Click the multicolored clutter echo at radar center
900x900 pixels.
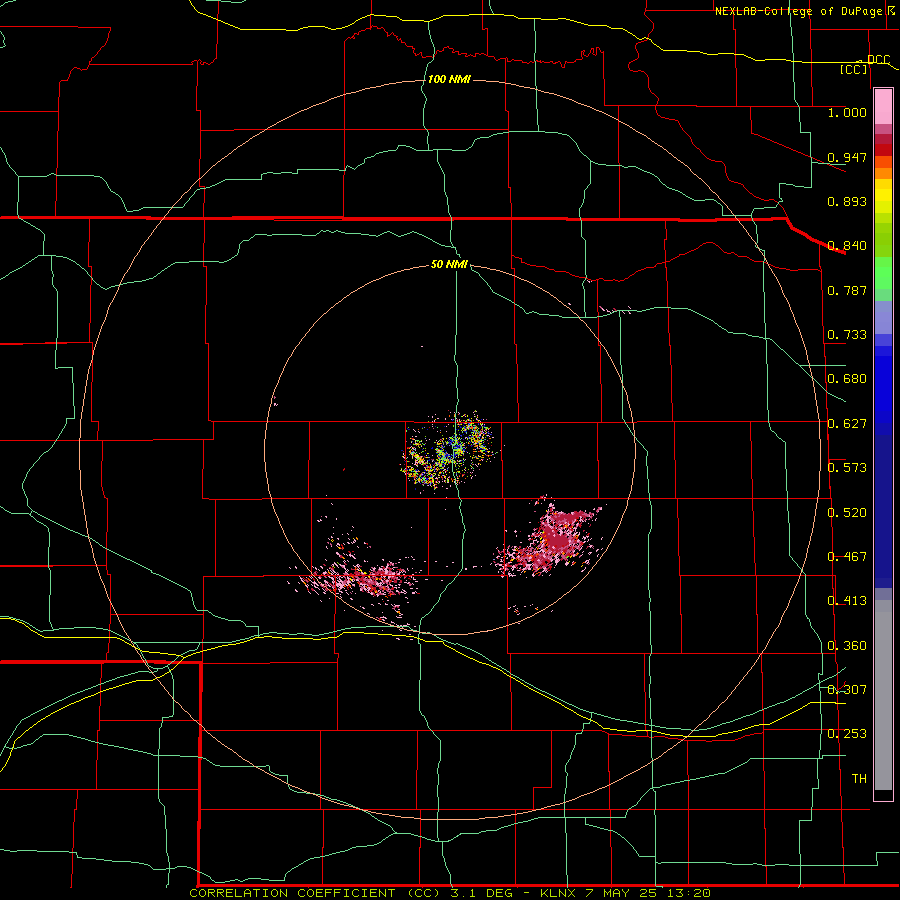coord(451,451)
